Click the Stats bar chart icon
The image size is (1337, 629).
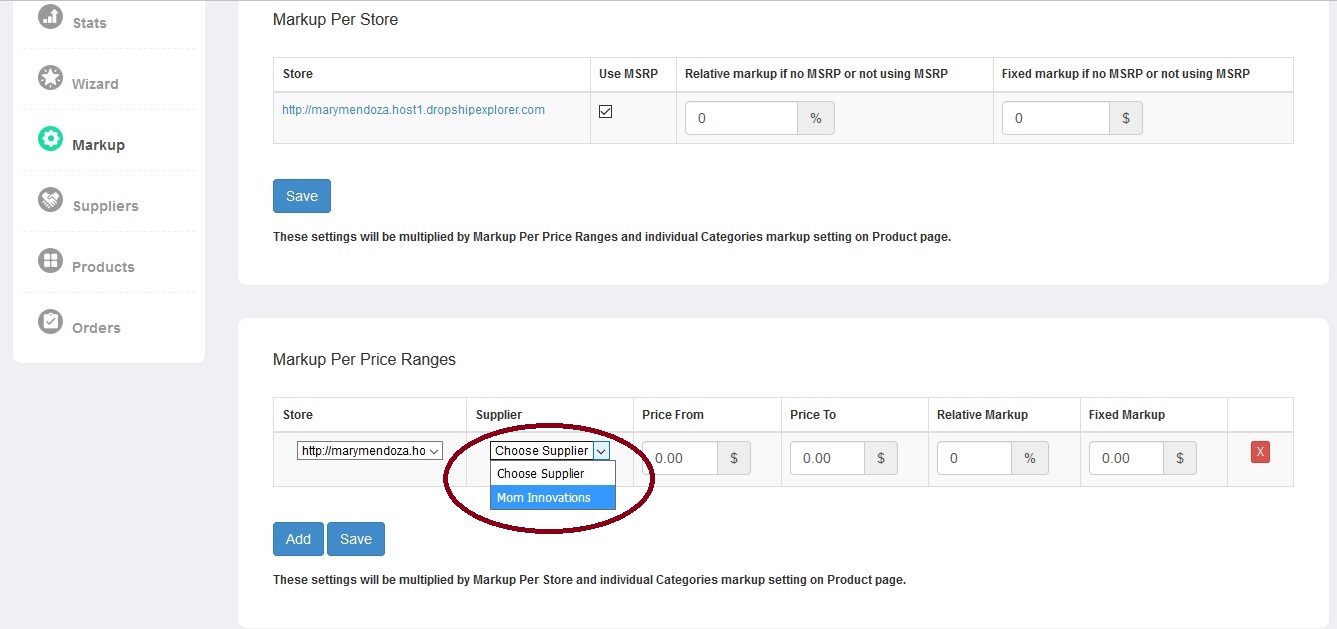pyautogui.click(x=50, y=17)
